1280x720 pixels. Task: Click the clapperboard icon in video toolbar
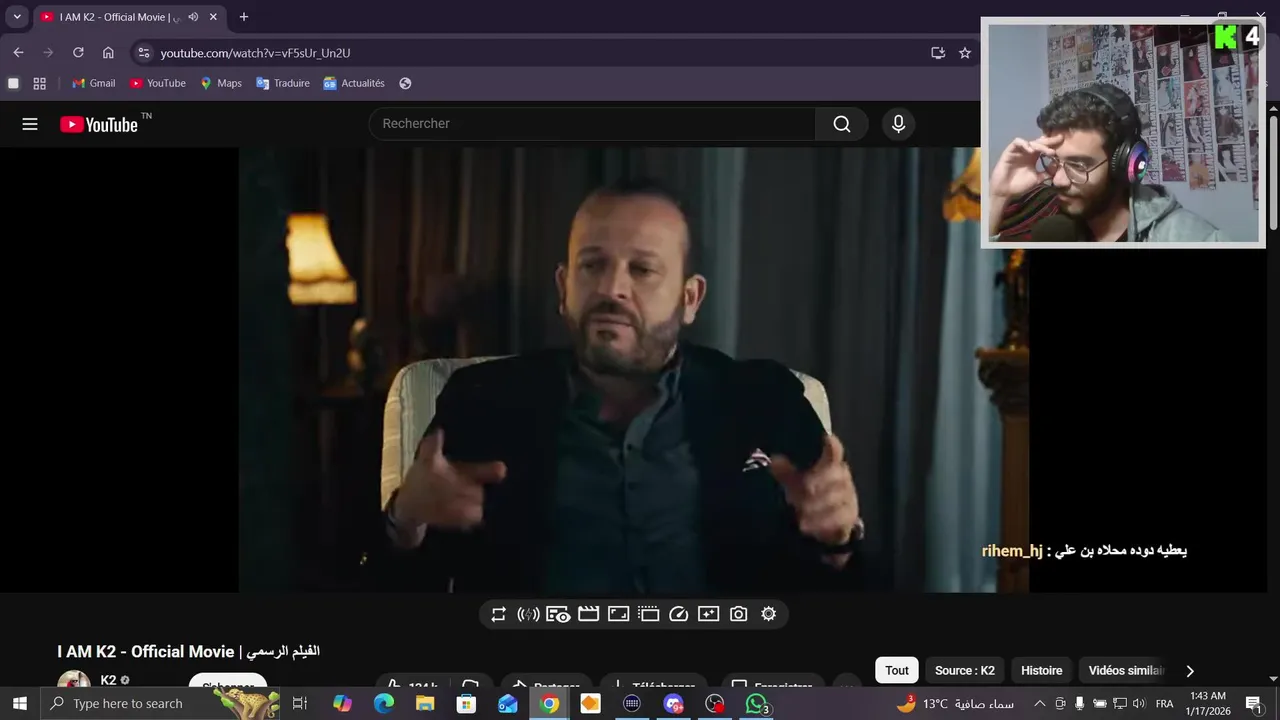[x=588, y=614]
